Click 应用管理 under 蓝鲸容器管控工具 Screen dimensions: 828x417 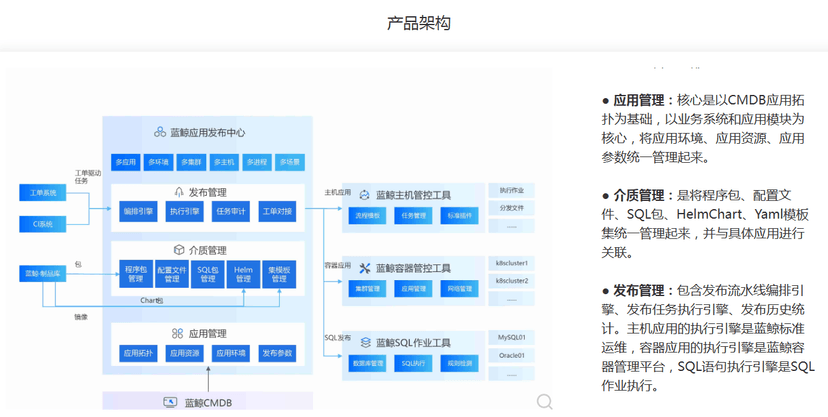point(413,289)
